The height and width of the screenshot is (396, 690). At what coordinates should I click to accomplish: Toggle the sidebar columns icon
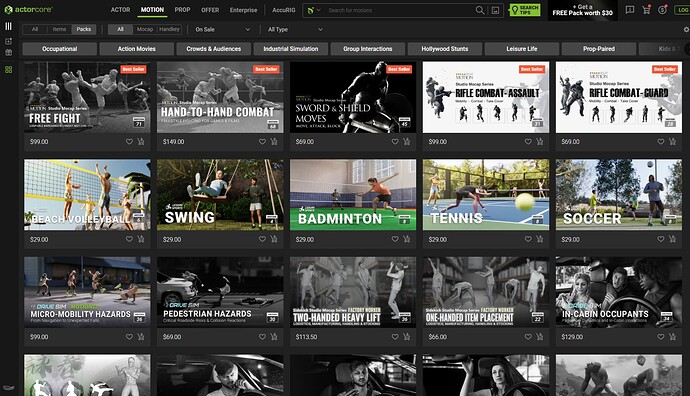[x=8, y=26]
